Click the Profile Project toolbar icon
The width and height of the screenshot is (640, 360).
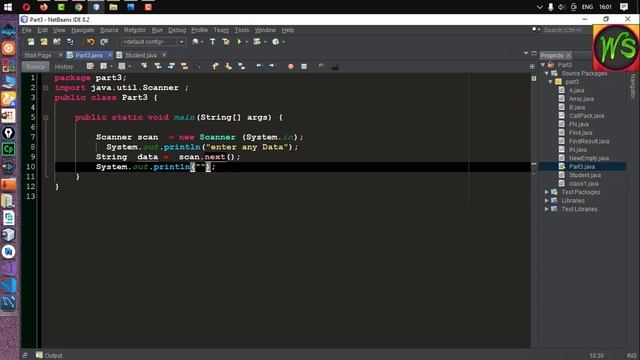pyautogui.click(x=276, y=42)
